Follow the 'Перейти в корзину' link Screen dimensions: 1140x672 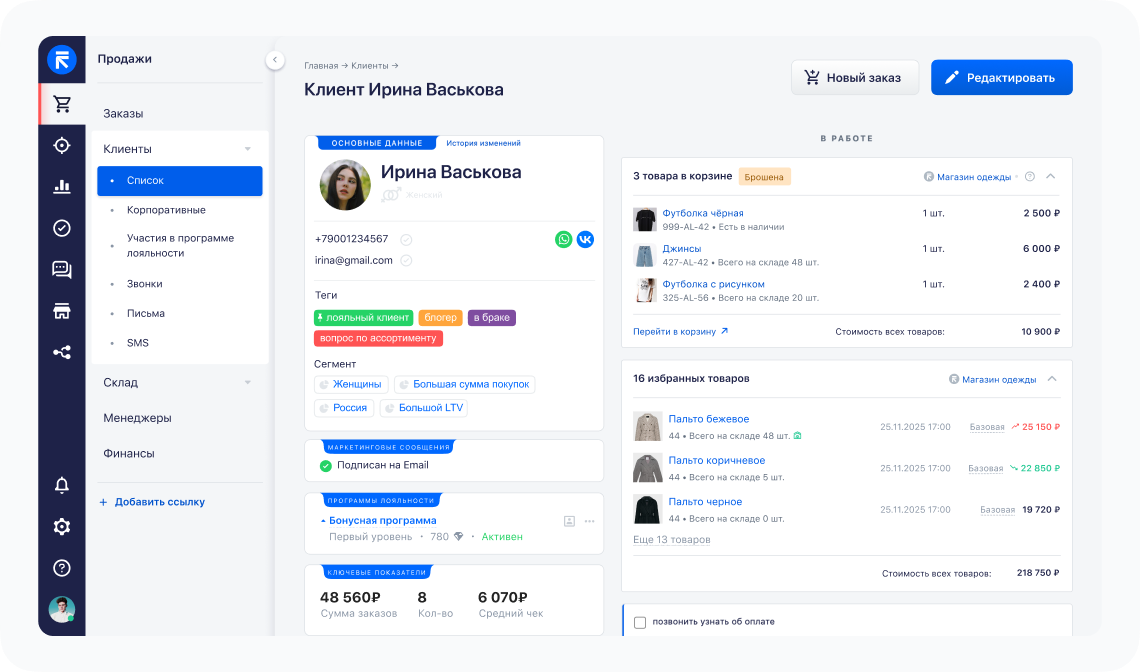point(676,330)
